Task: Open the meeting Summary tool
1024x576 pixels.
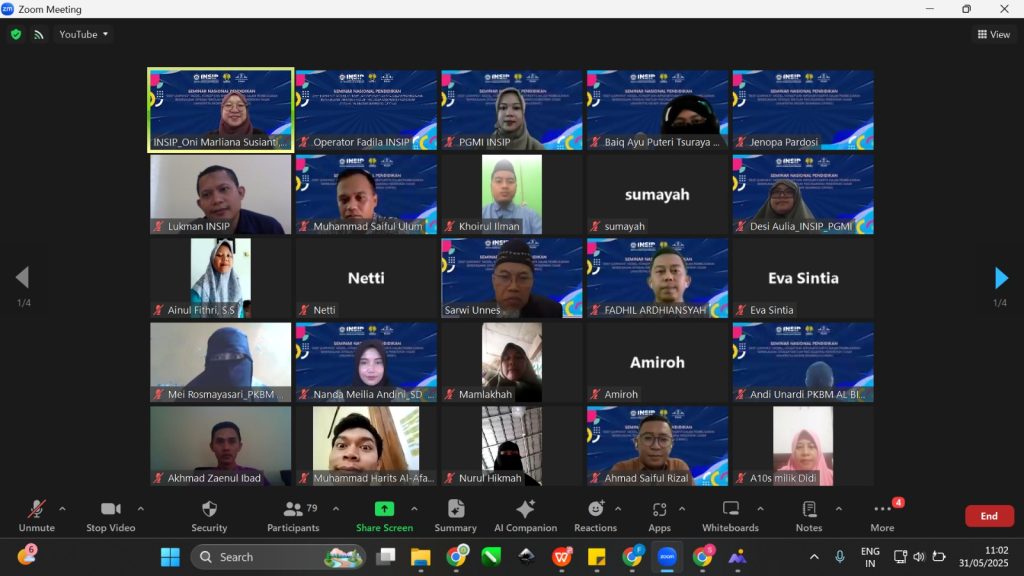Action: coord(456,515)
